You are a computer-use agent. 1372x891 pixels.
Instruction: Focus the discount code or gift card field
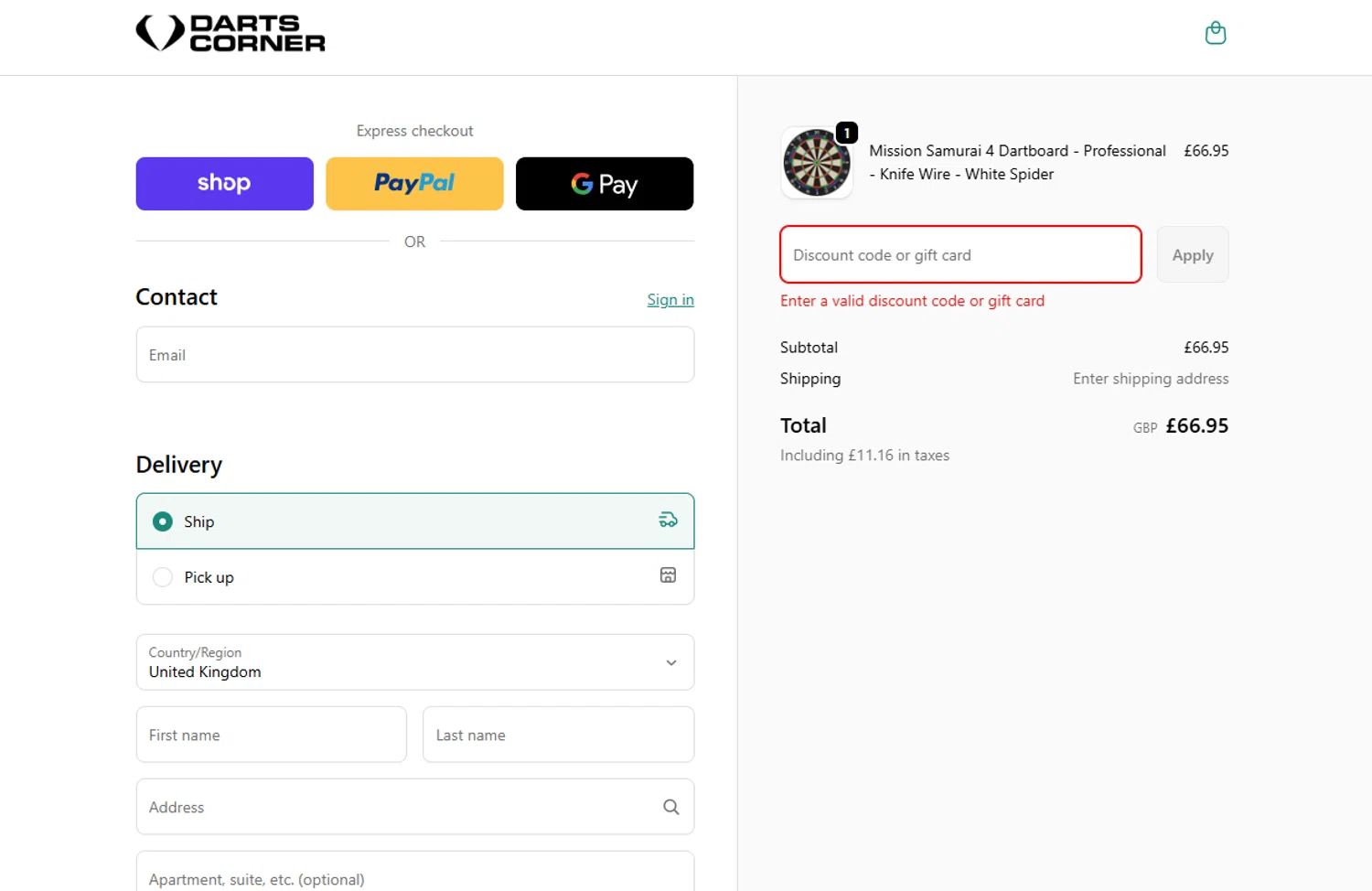pos(960,255)
